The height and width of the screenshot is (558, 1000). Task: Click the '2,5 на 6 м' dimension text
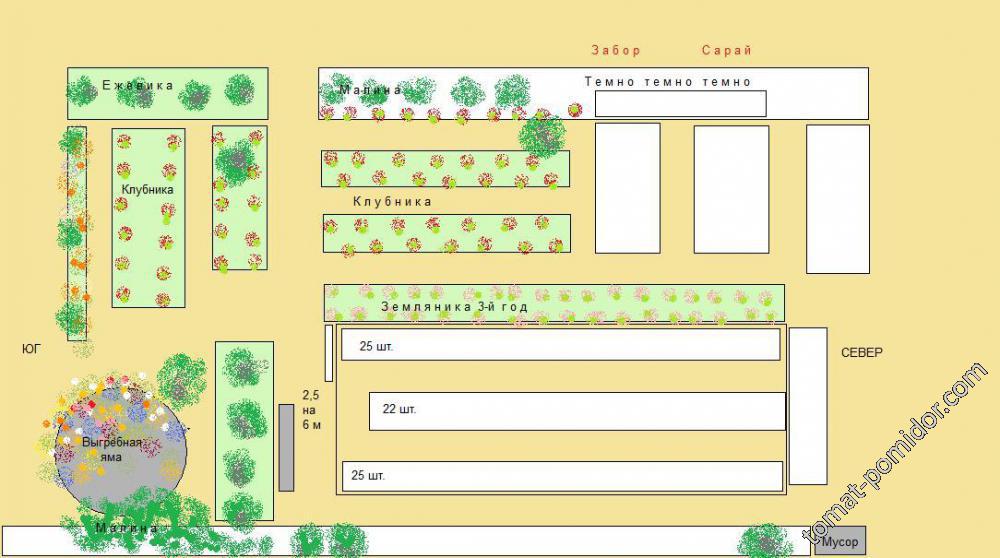coord(311,410)
